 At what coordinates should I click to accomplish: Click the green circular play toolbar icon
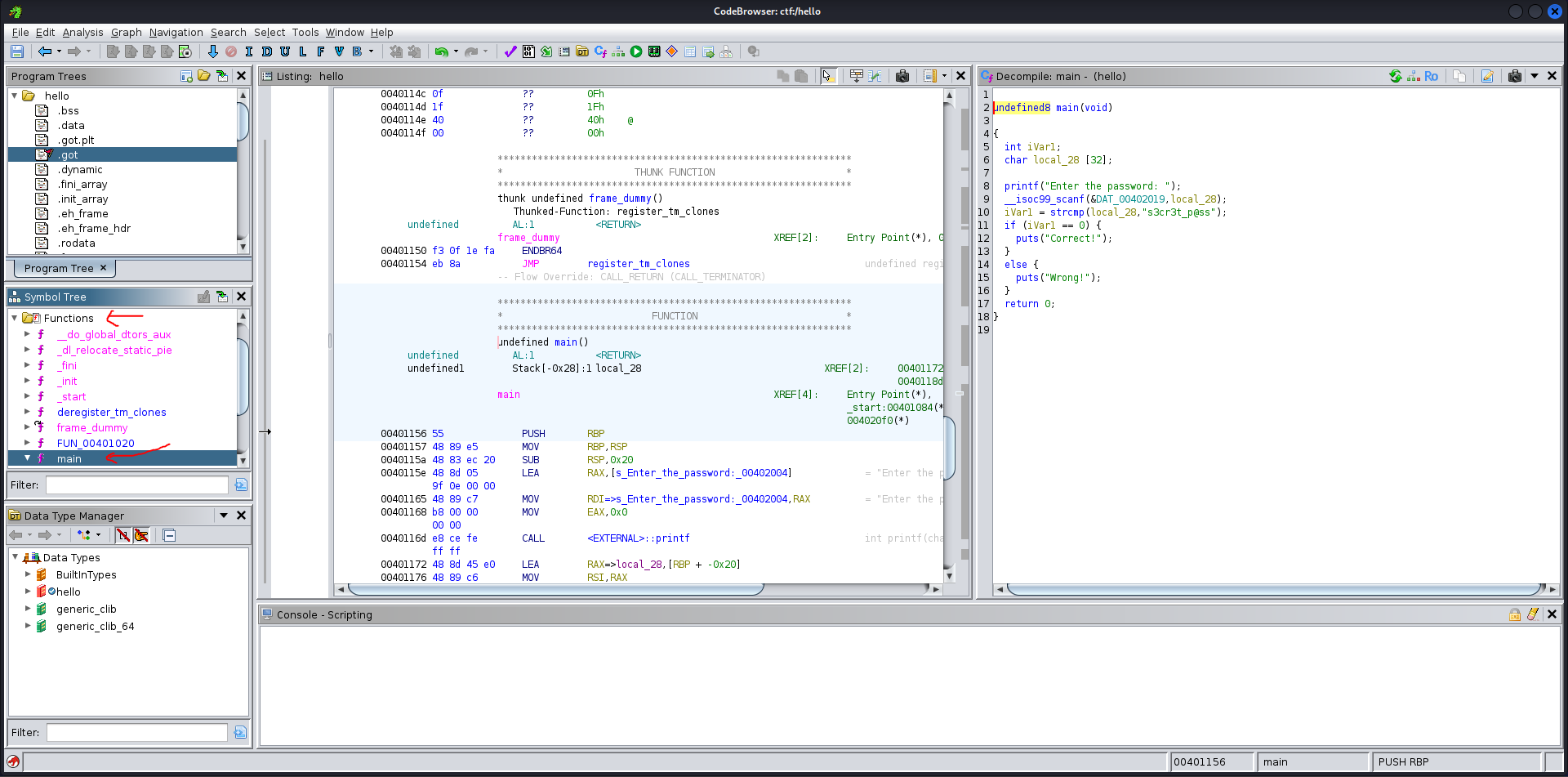coord(636,51)
